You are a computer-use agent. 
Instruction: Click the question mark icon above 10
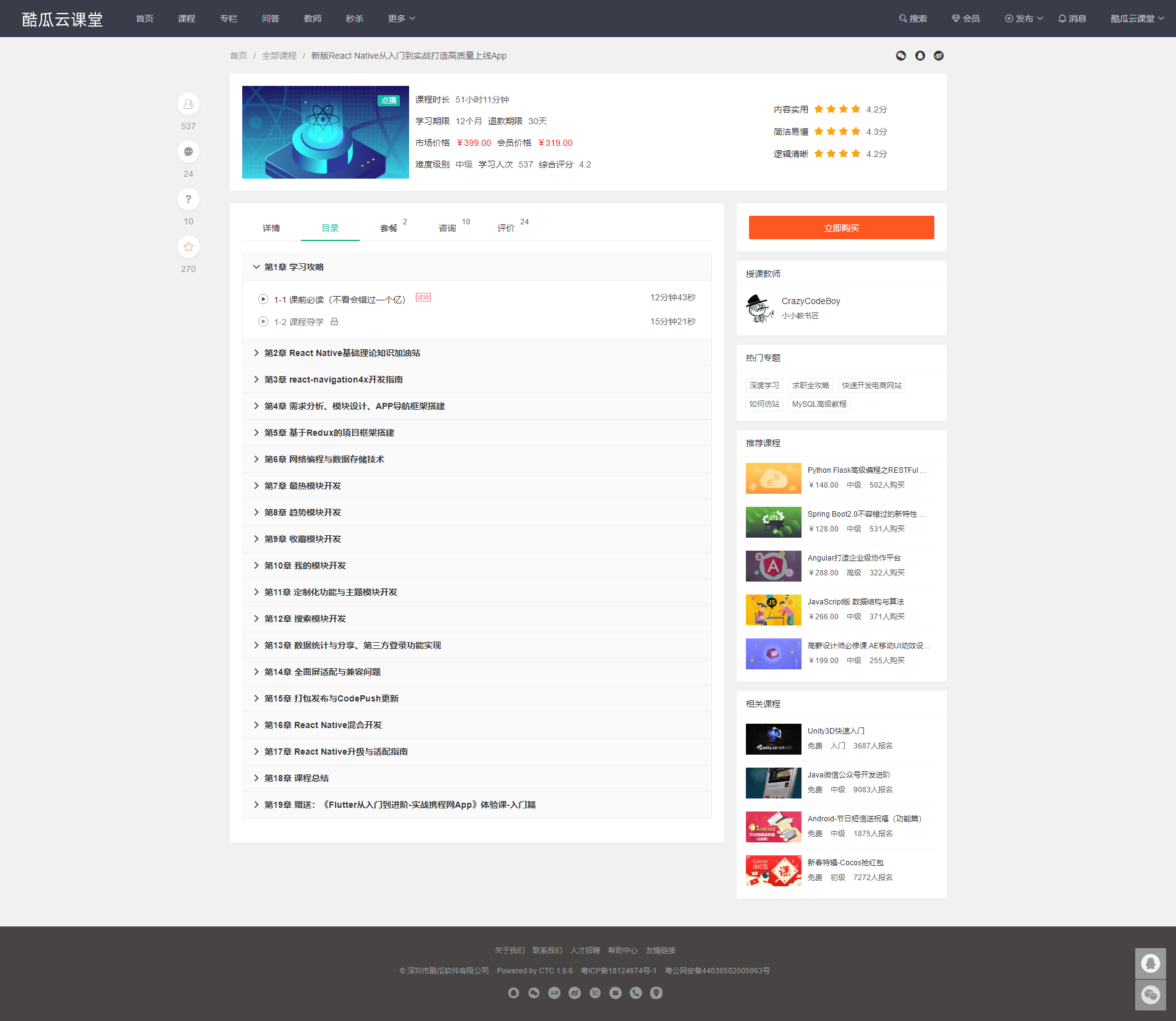[x=188, y=199]
